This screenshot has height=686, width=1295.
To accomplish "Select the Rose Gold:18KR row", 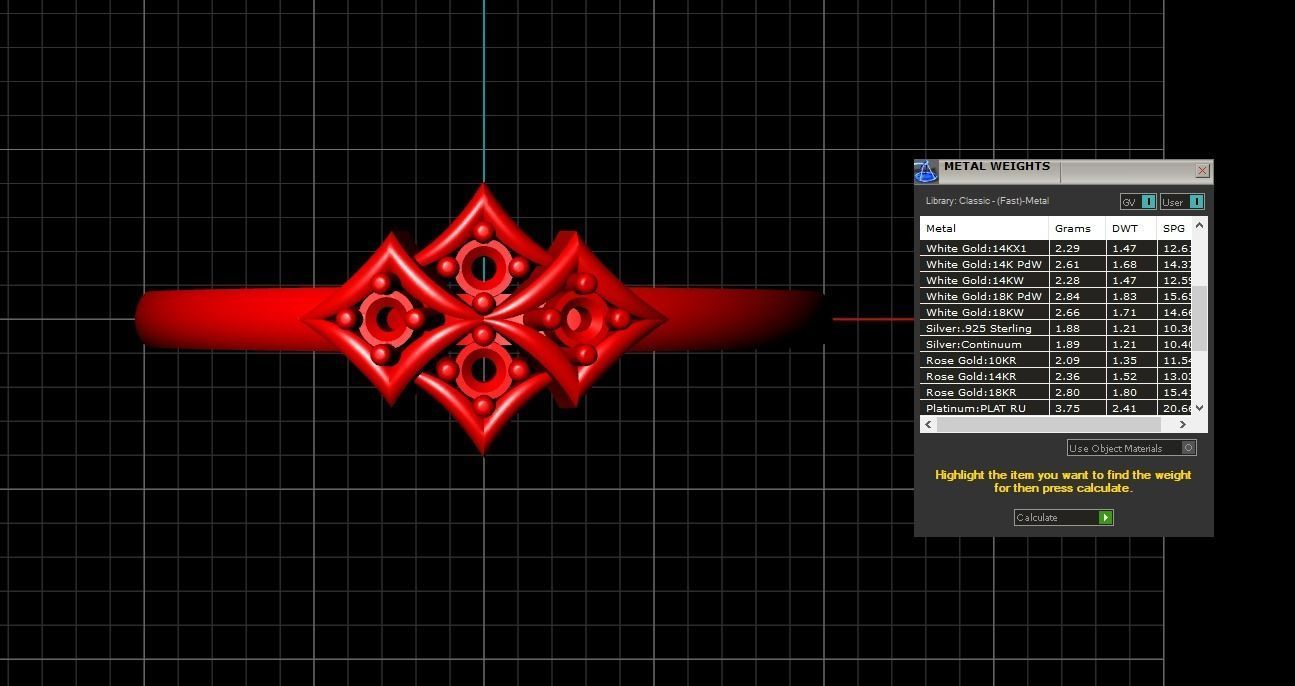I will 1056,392.
